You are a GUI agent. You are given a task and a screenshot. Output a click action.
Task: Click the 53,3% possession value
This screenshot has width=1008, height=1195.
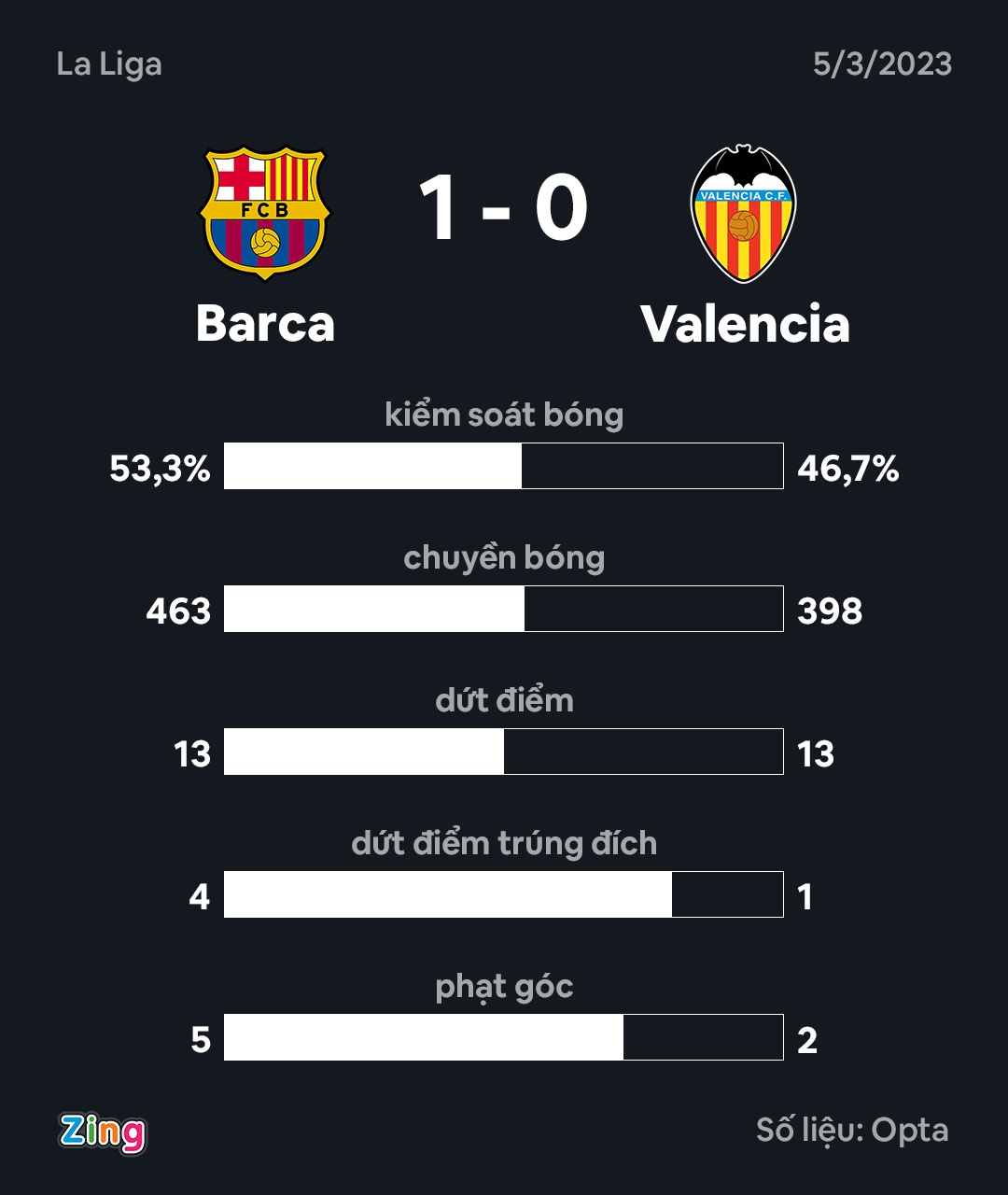[160, 469]
